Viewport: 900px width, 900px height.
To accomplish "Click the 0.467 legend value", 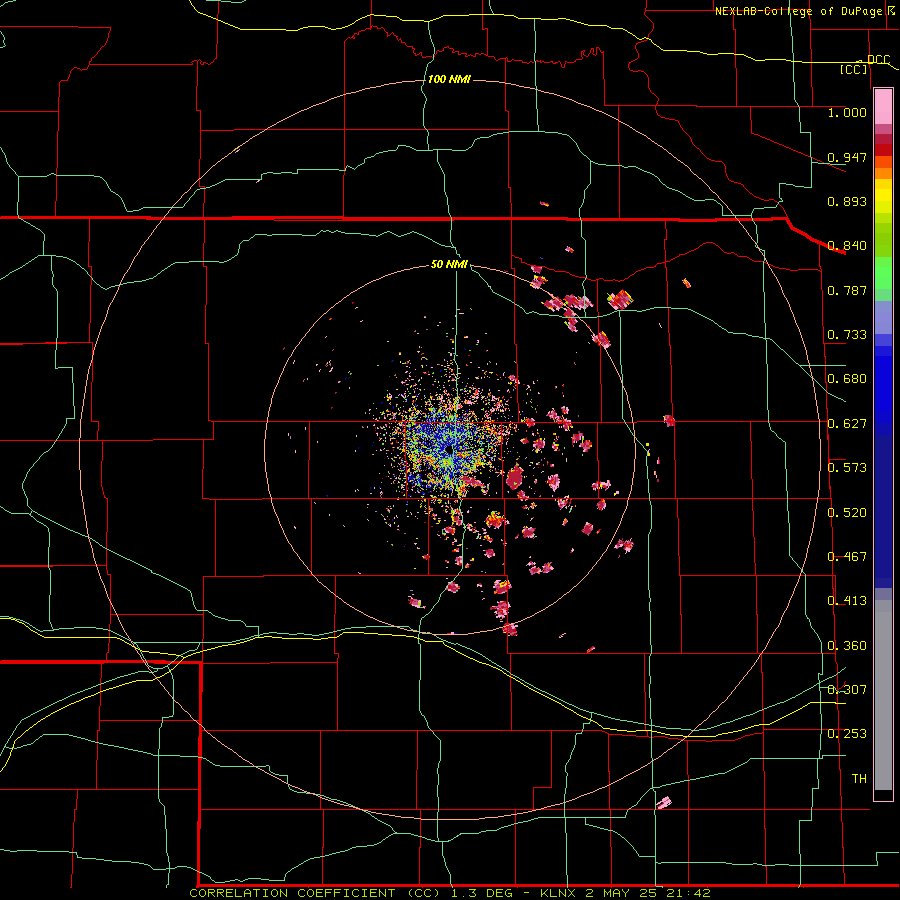I will pos(847,557).
